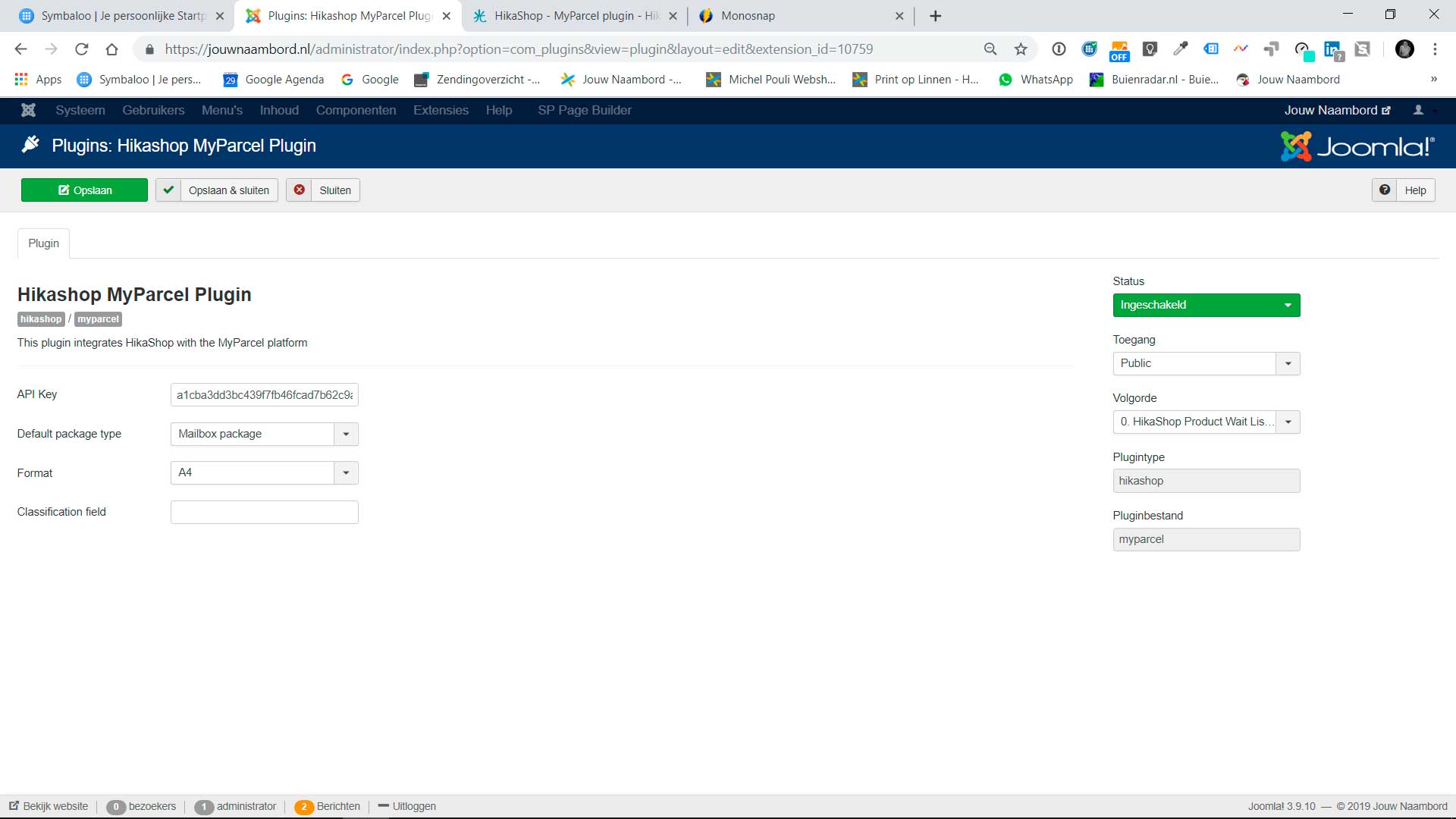The width and height of the screenshot is (1456, 819).
Task: Click the green Opslaan button
Action: (x=84, y=190)
